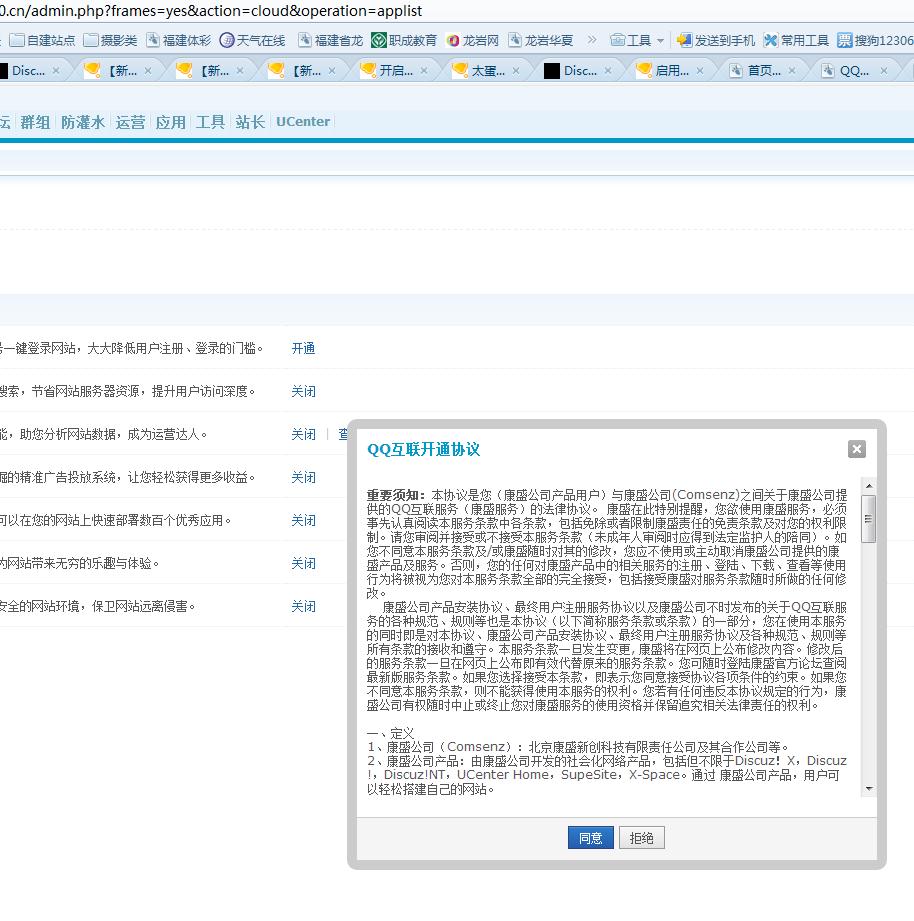
Task: Open the 运营 admin menu
Action: point(130,122)
